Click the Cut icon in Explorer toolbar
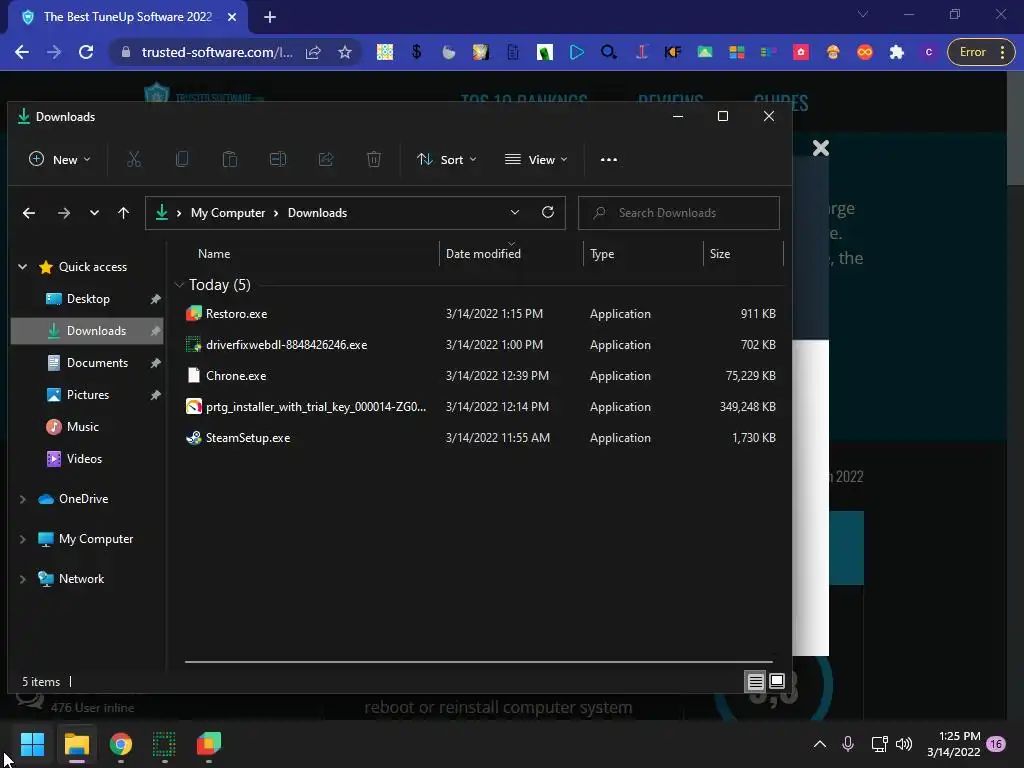 [x=134, y=159]
